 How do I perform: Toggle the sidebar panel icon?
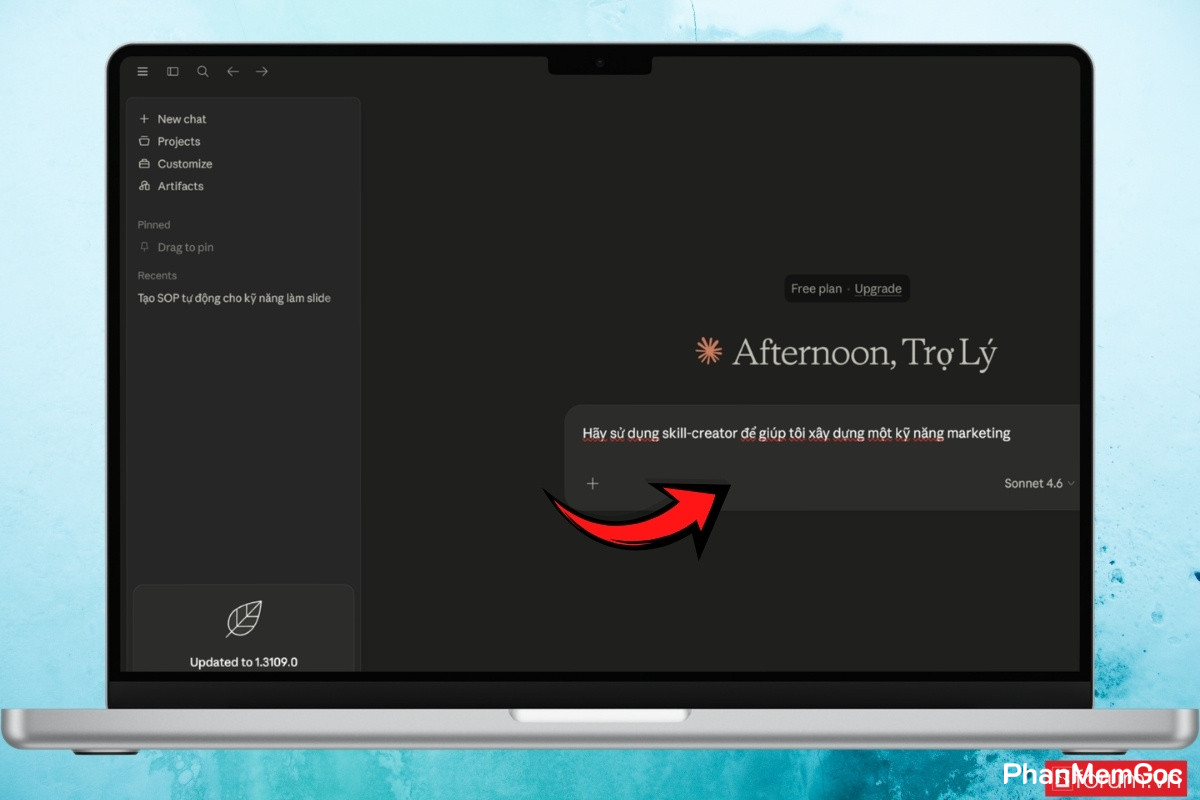pos(173,71)
